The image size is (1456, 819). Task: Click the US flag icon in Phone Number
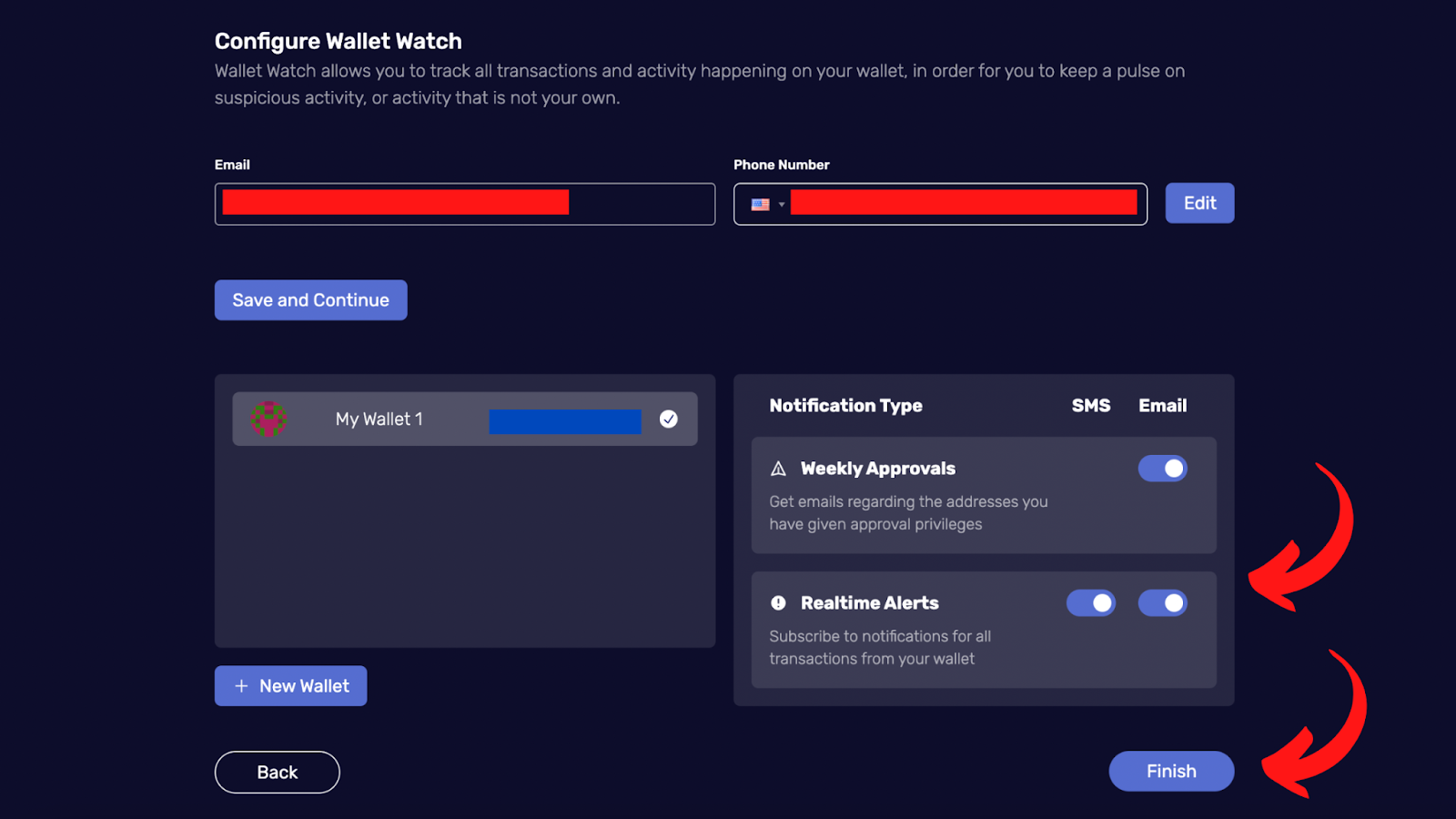[x=760, y=205]
